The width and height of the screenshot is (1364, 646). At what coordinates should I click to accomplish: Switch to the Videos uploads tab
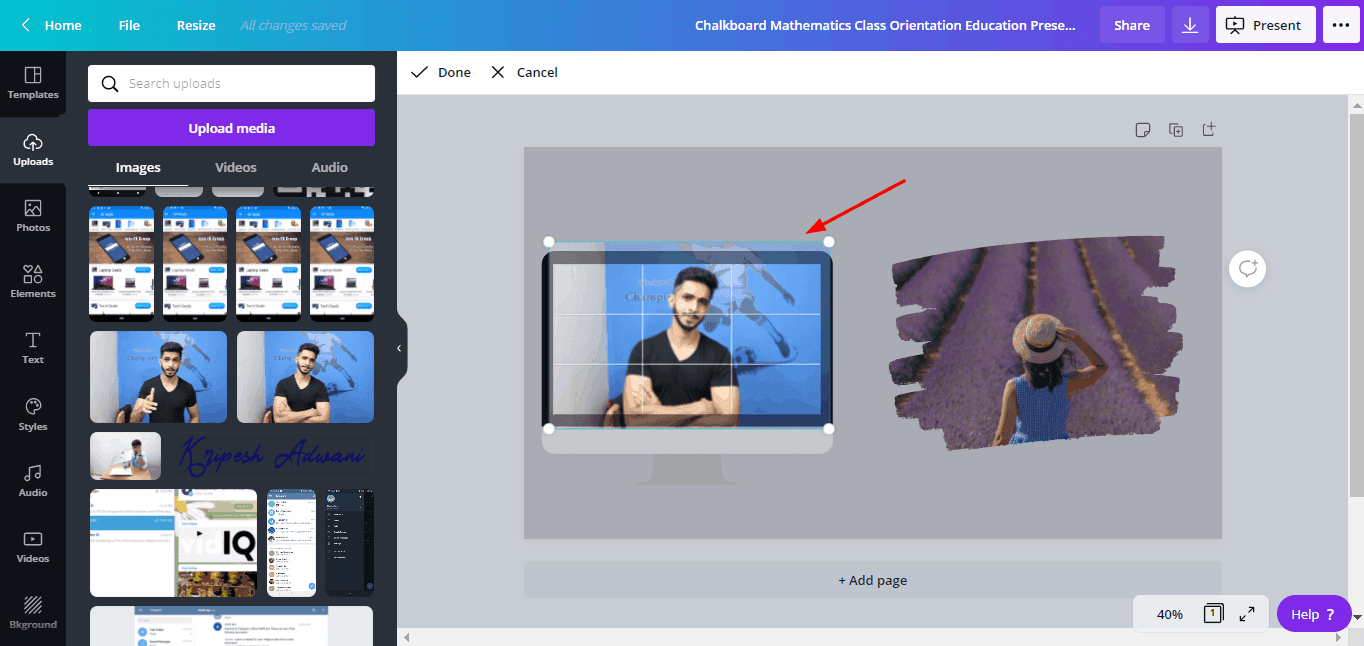tap(236, 167)
